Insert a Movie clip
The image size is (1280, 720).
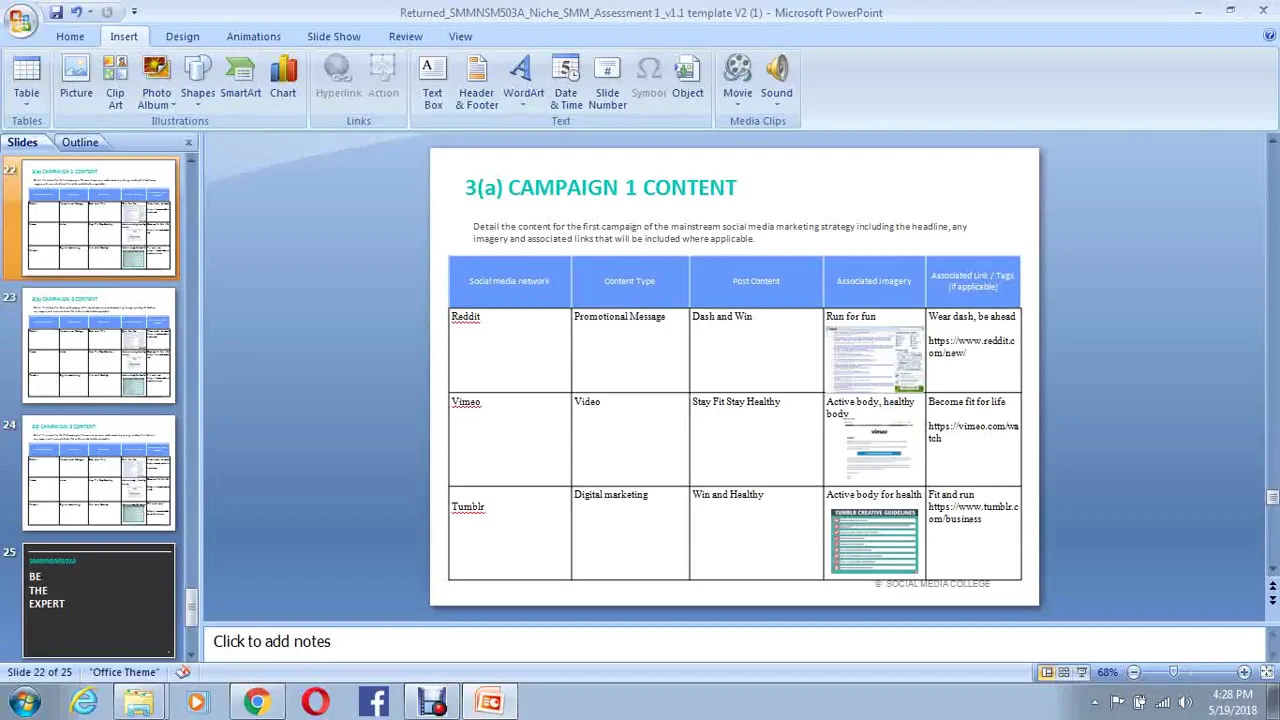[737, 81]
